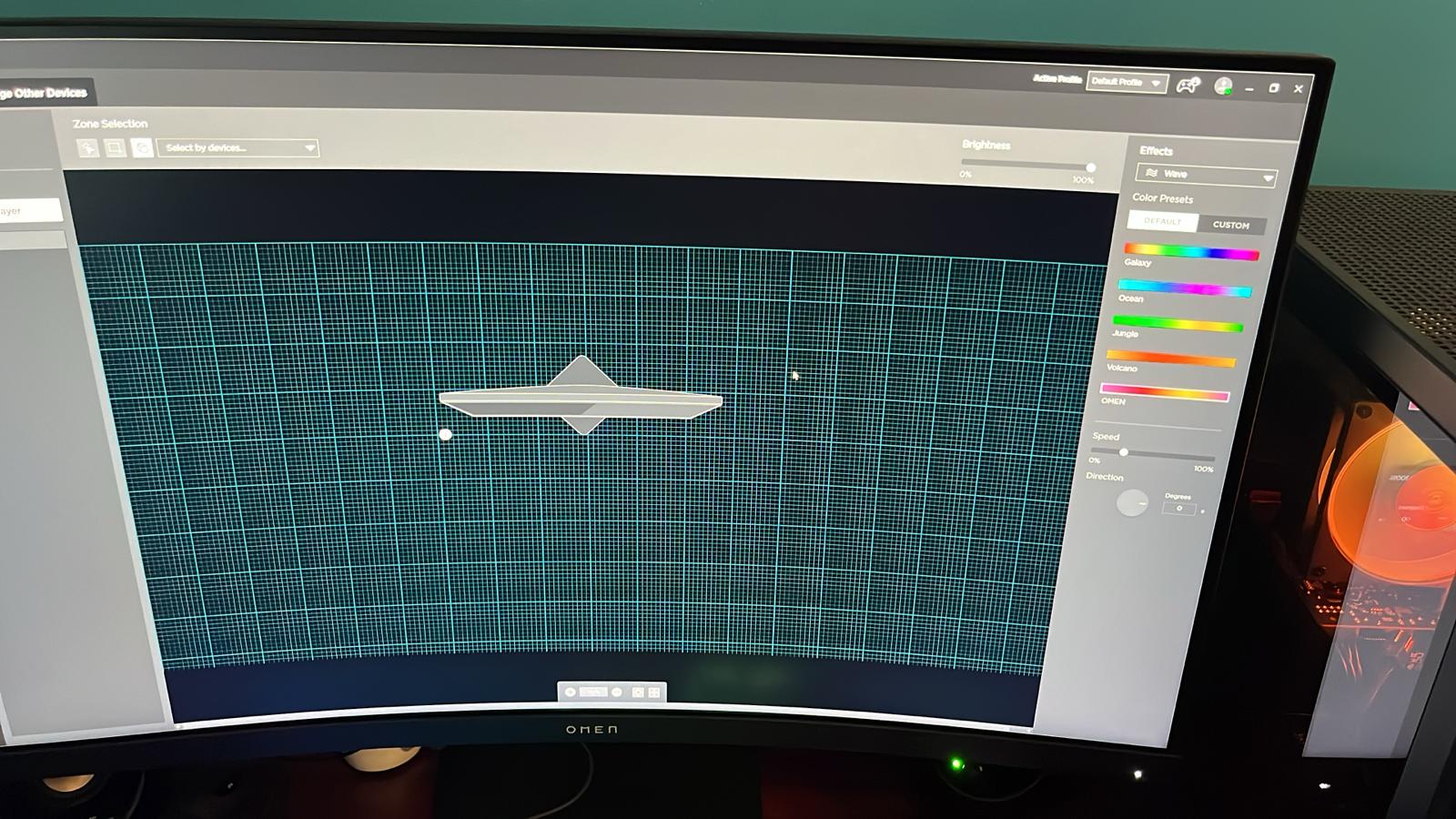Open the user account avatar
This screenshot has width=1456, height=819.
coord(1223,86)
